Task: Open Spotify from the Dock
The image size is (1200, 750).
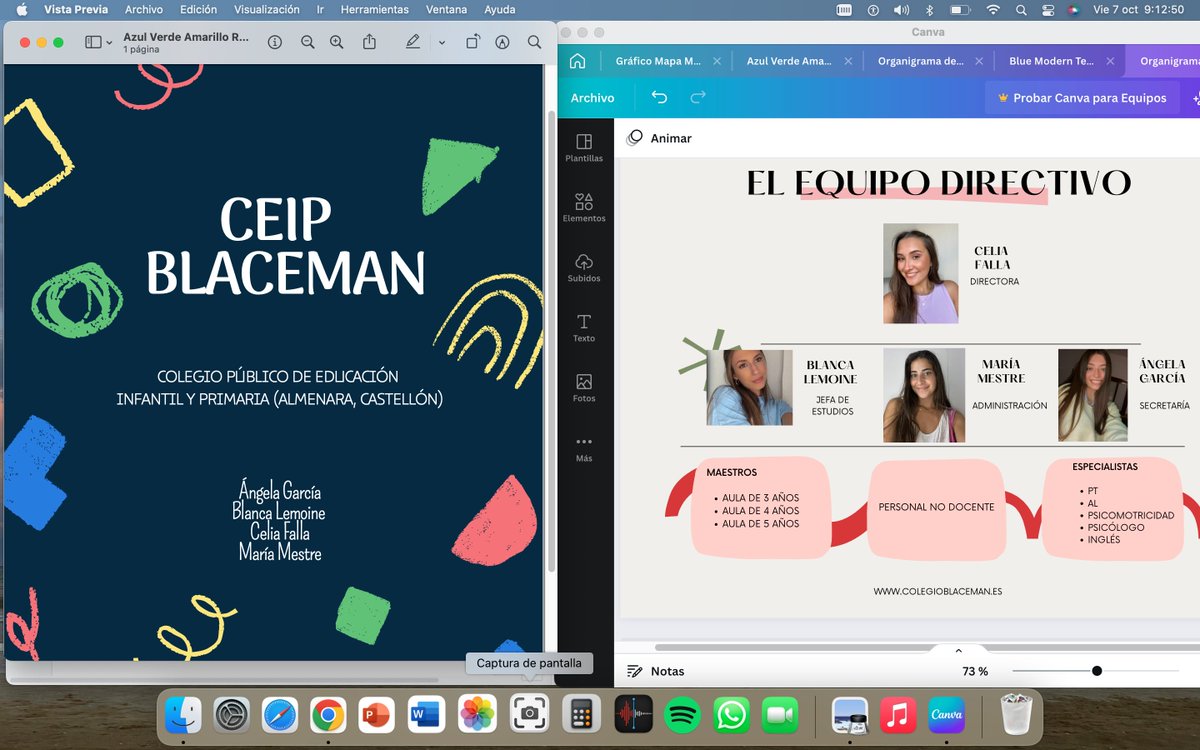Action: click(x=683, y=715)
